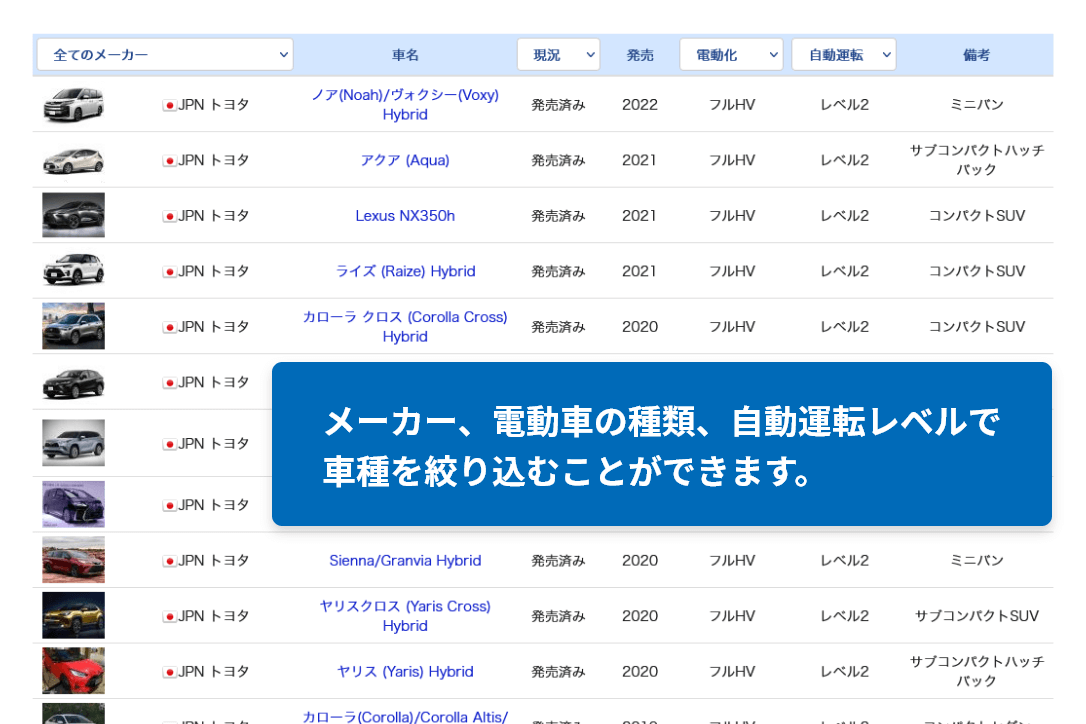Click the Japan flag in the Corolla Cross row
Viewport: 1086px width, 724px height.
(x=169, y=327)
